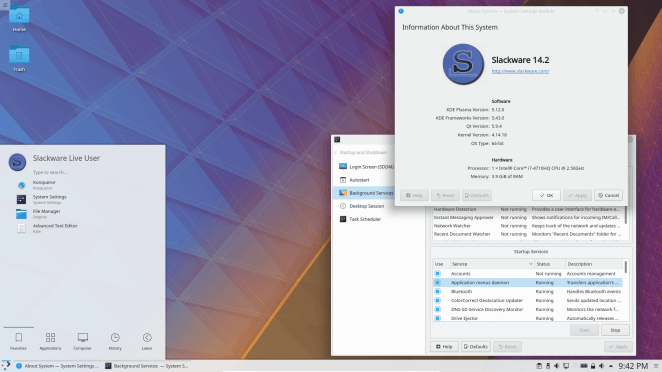Toggle the DNS-SD Service Discovery Monitor checkbox
Viewport: 662px width, 372px height.
(438, 309)
